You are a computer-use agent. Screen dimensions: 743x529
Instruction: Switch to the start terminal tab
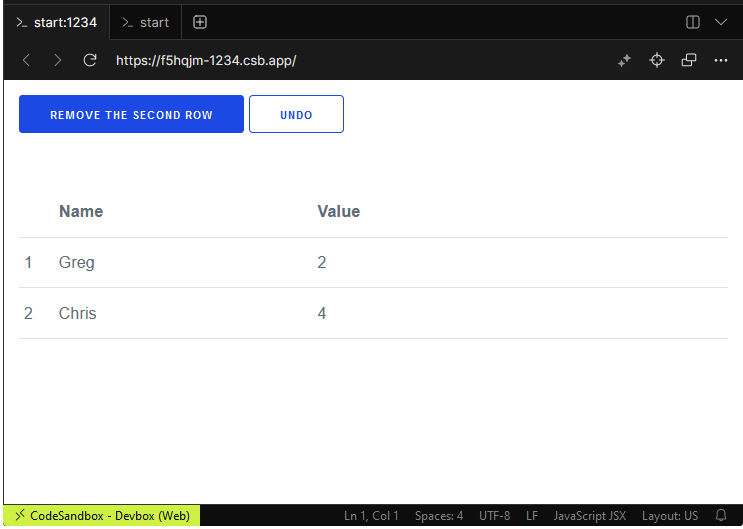tap(145, 22)
